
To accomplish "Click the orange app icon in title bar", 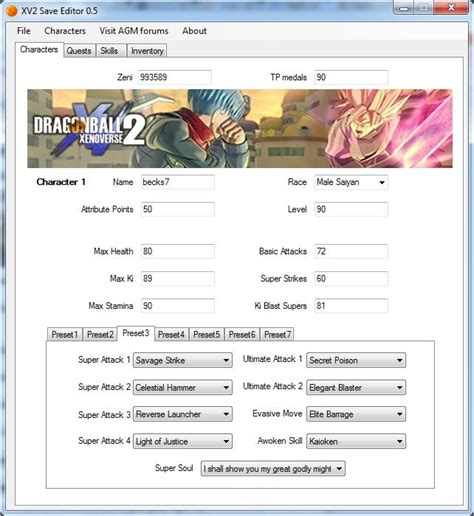I will (x=12, y=11).
